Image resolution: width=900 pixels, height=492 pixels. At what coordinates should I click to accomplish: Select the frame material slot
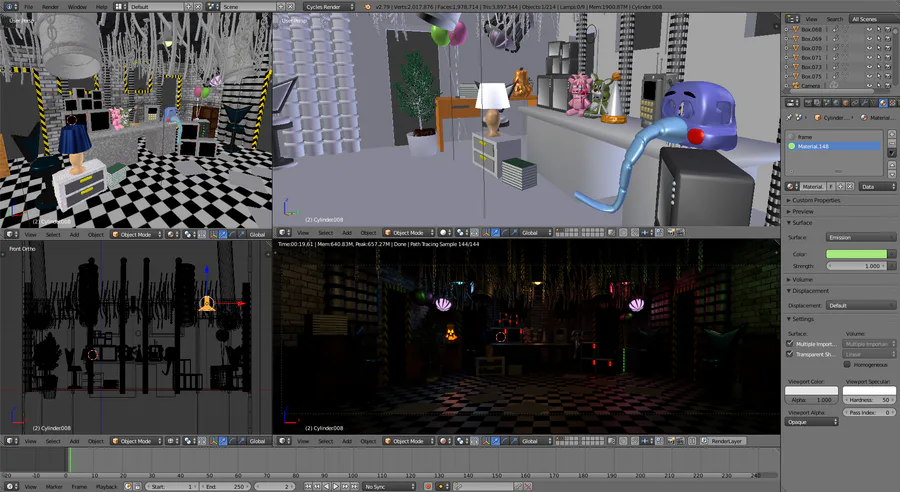click(x=833, y=137)
